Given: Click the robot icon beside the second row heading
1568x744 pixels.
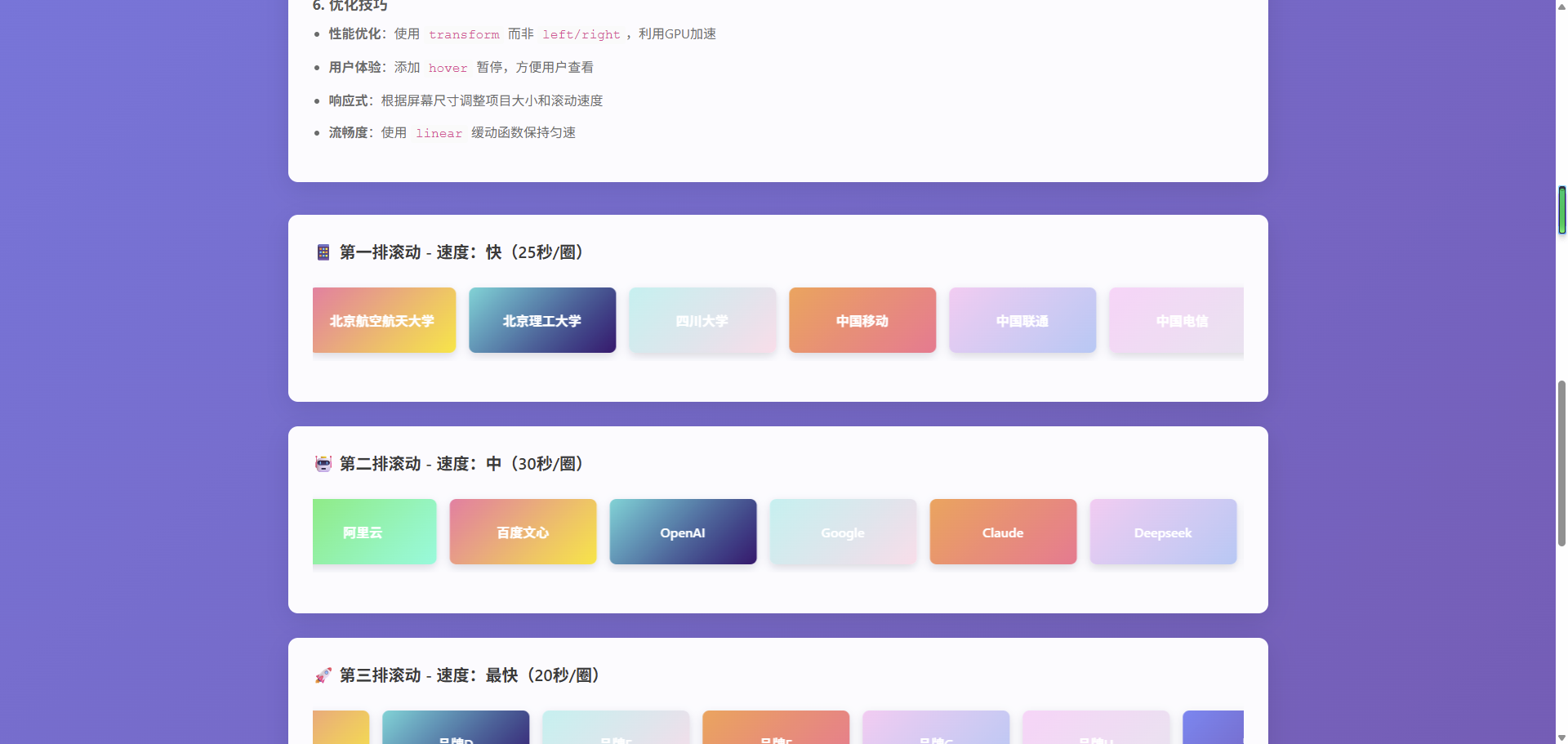Looking at the screenshot, I should (x=323, y=463).
